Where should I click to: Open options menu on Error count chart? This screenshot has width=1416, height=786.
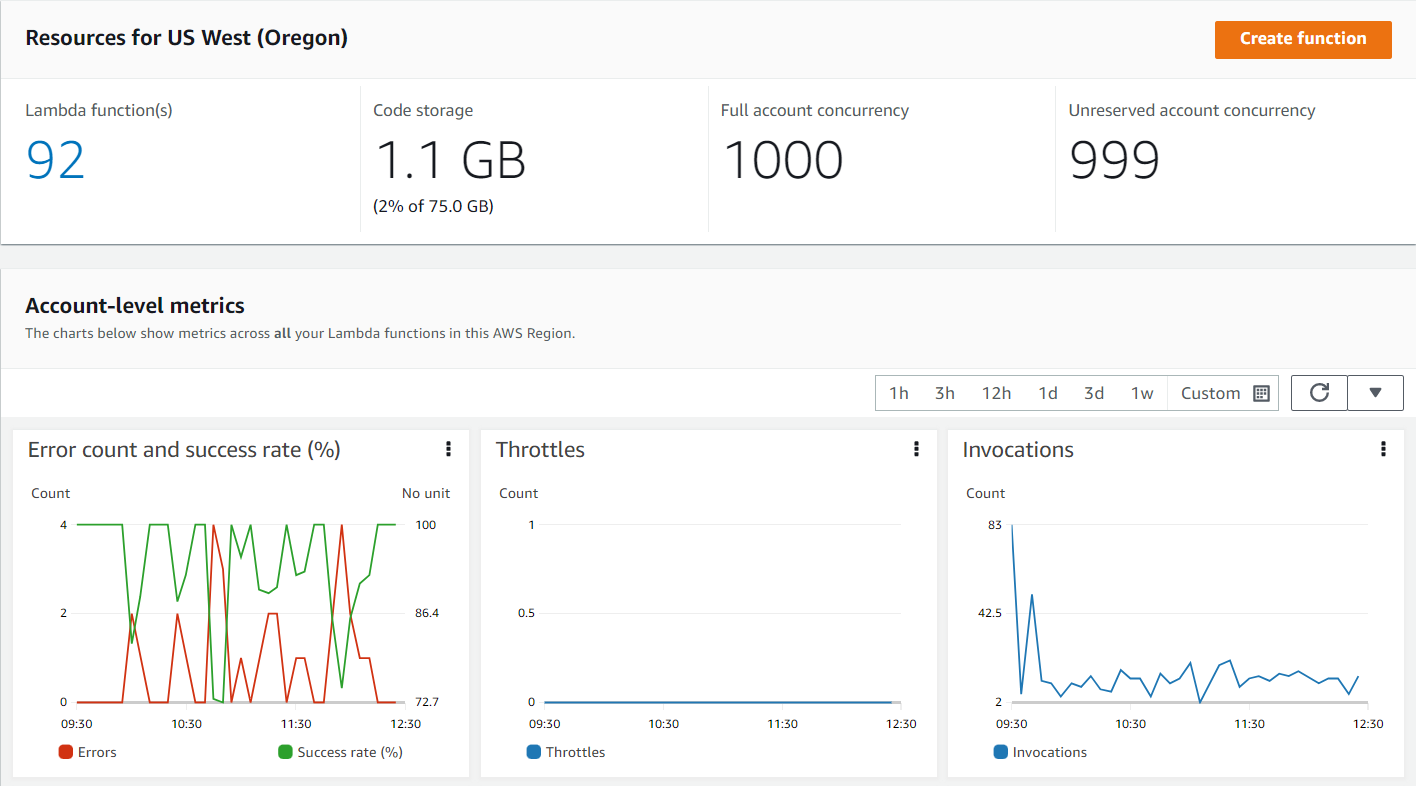[x=448, y=449]
